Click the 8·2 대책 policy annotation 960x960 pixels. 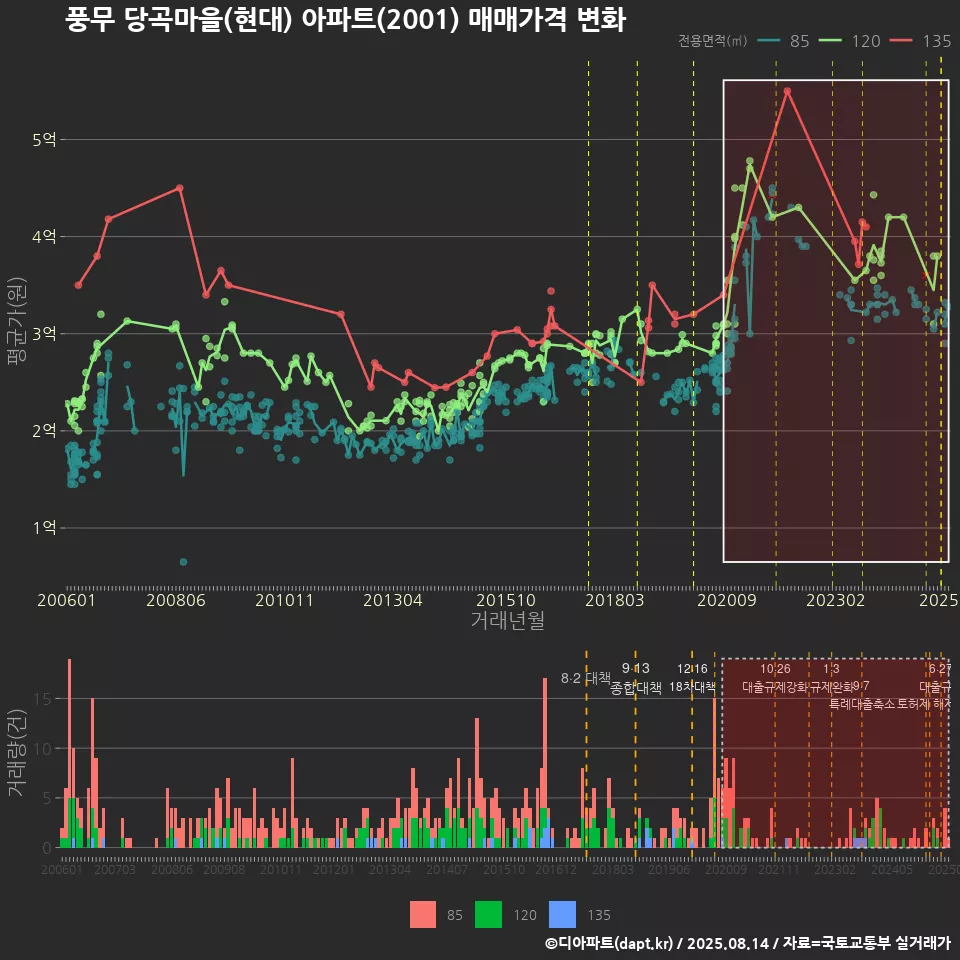click(x=586, y=678)
